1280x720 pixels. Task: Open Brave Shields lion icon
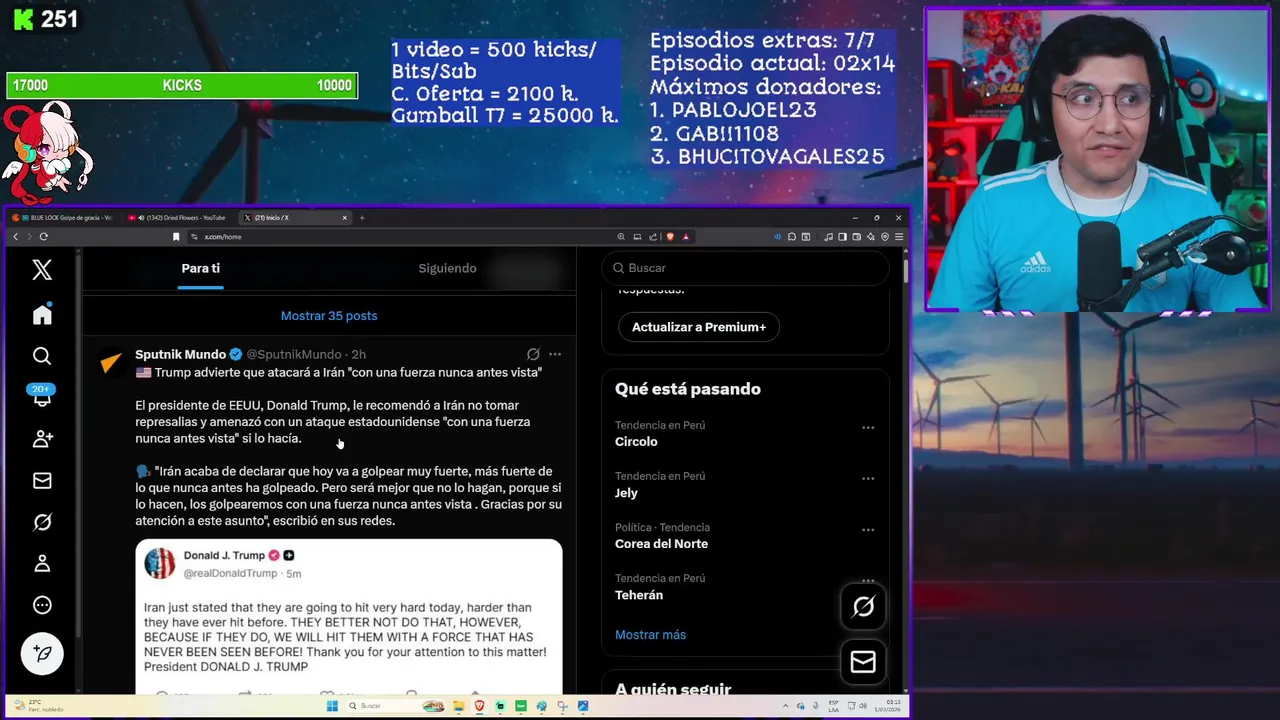tap(670, 237)
